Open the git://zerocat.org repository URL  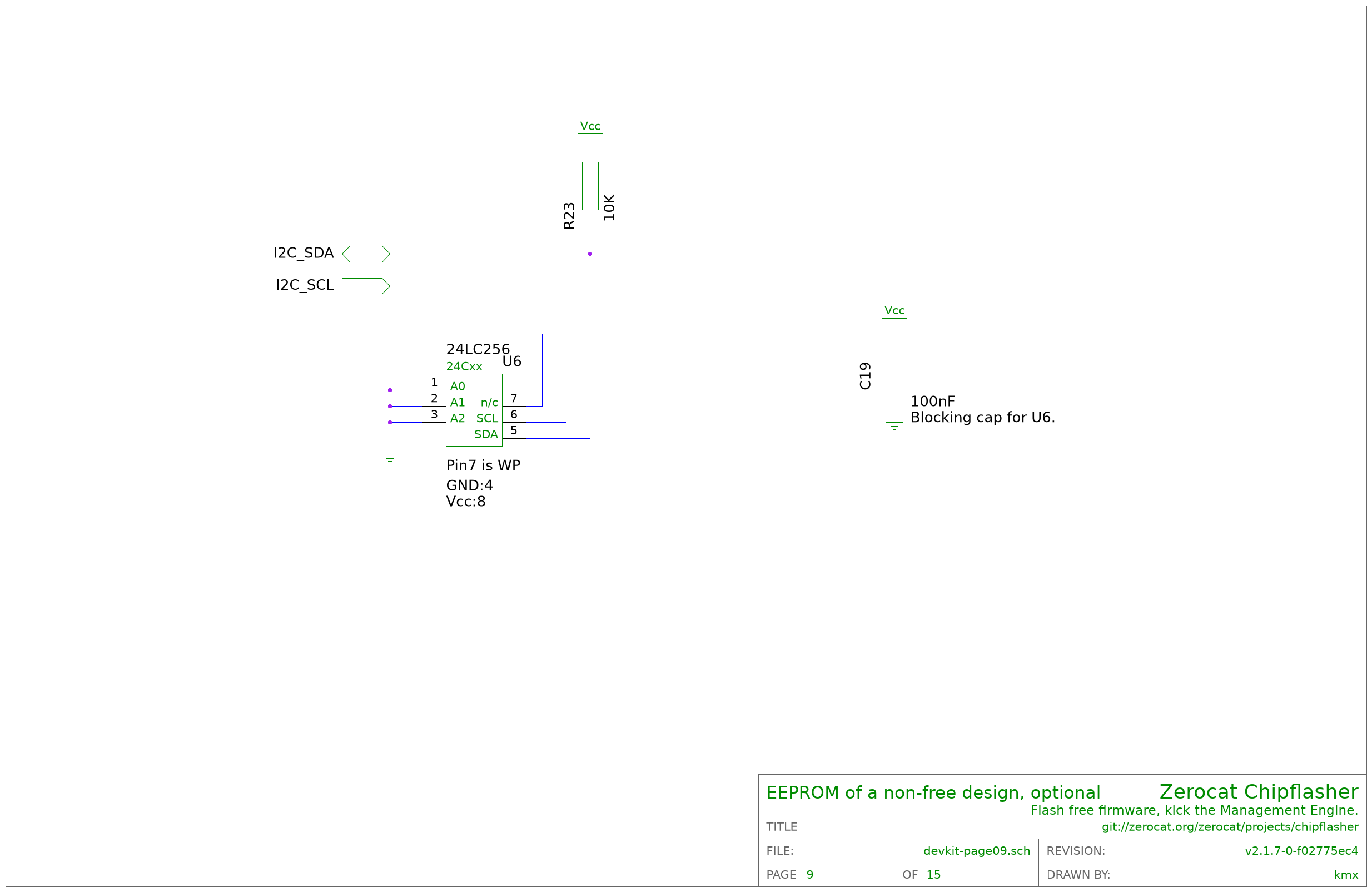(x=1230, y=827)
